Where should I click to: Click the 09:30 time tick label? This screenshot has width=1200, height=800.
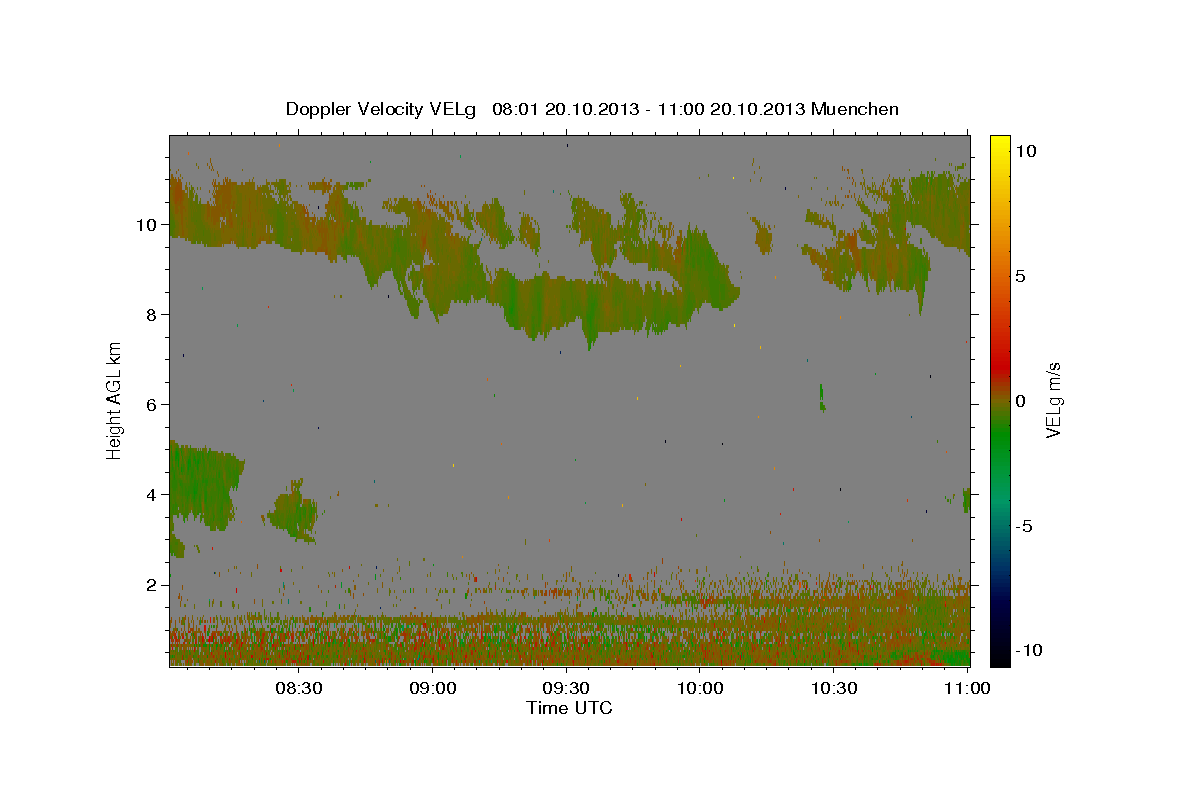(x=566, y=688)
